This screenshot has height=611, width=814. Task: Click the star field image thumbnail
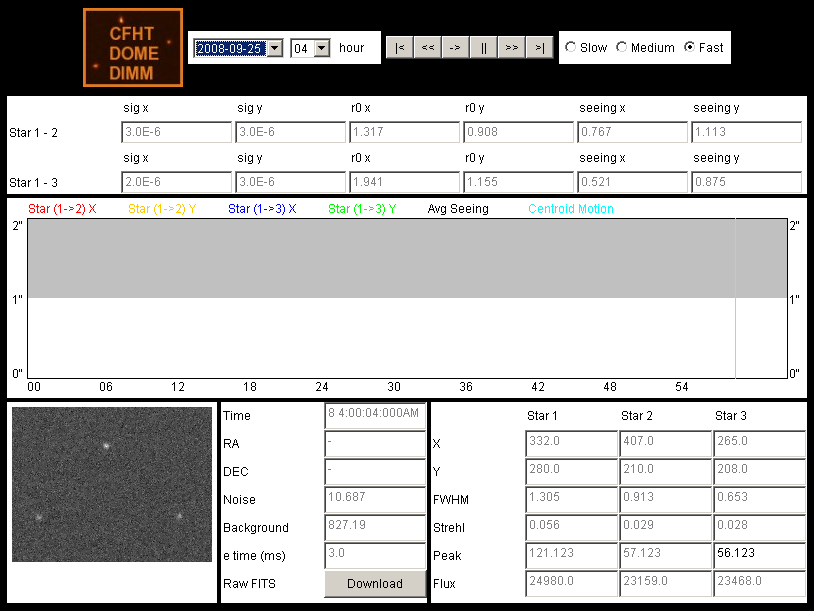point(112,484)
